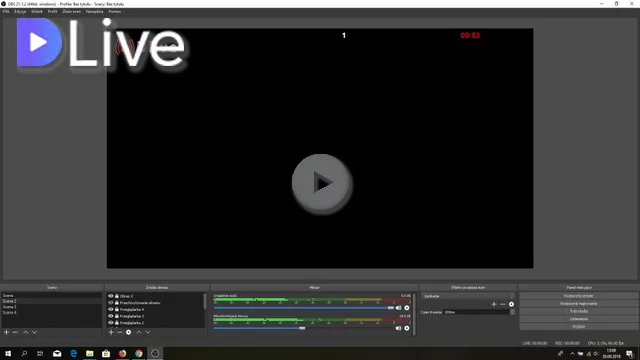Click the large play button overlay
Screen dimensions: 640x360
point(321,182)
